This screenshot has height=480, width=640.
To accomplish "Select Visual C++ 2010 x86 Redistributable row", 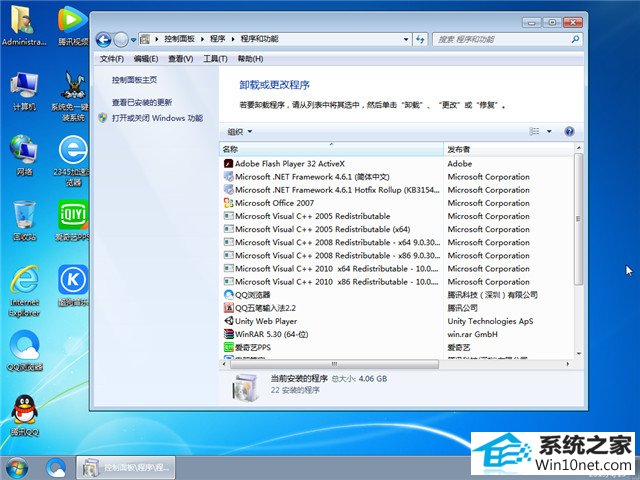I will pos(396,282).
